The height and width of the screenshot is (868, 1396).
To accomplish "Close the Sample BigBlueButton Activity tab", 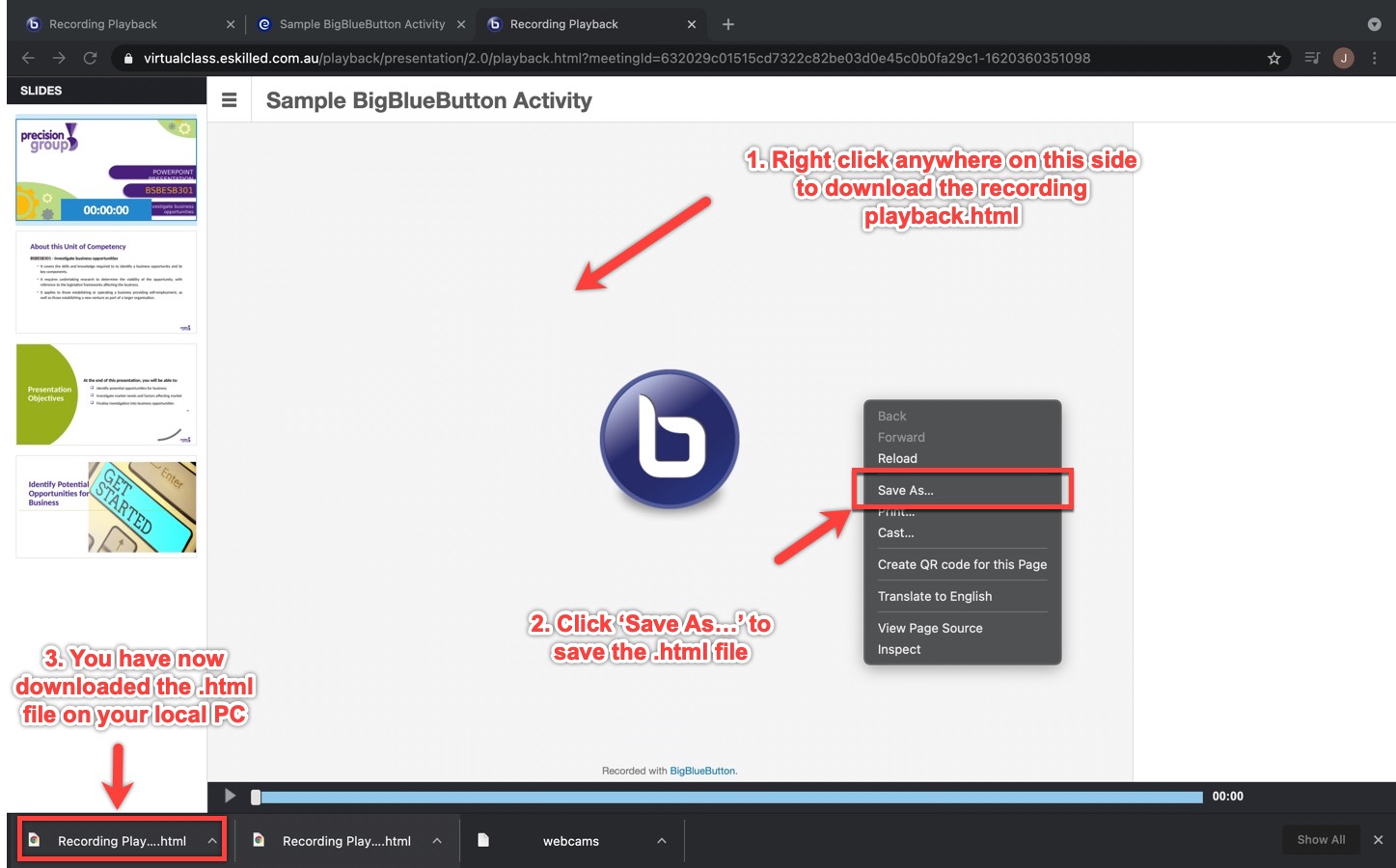I will [x=460, y=24].
